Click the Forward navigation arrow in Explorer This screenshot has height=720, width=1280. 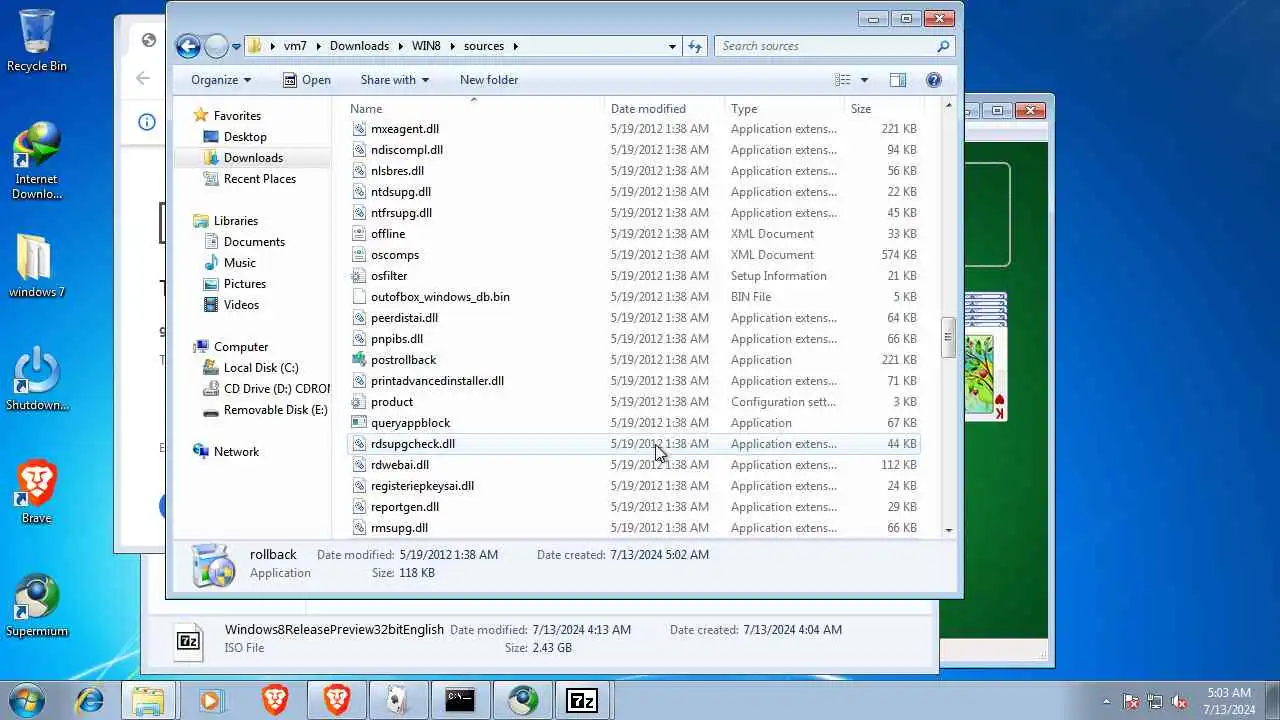click(216, 46)
